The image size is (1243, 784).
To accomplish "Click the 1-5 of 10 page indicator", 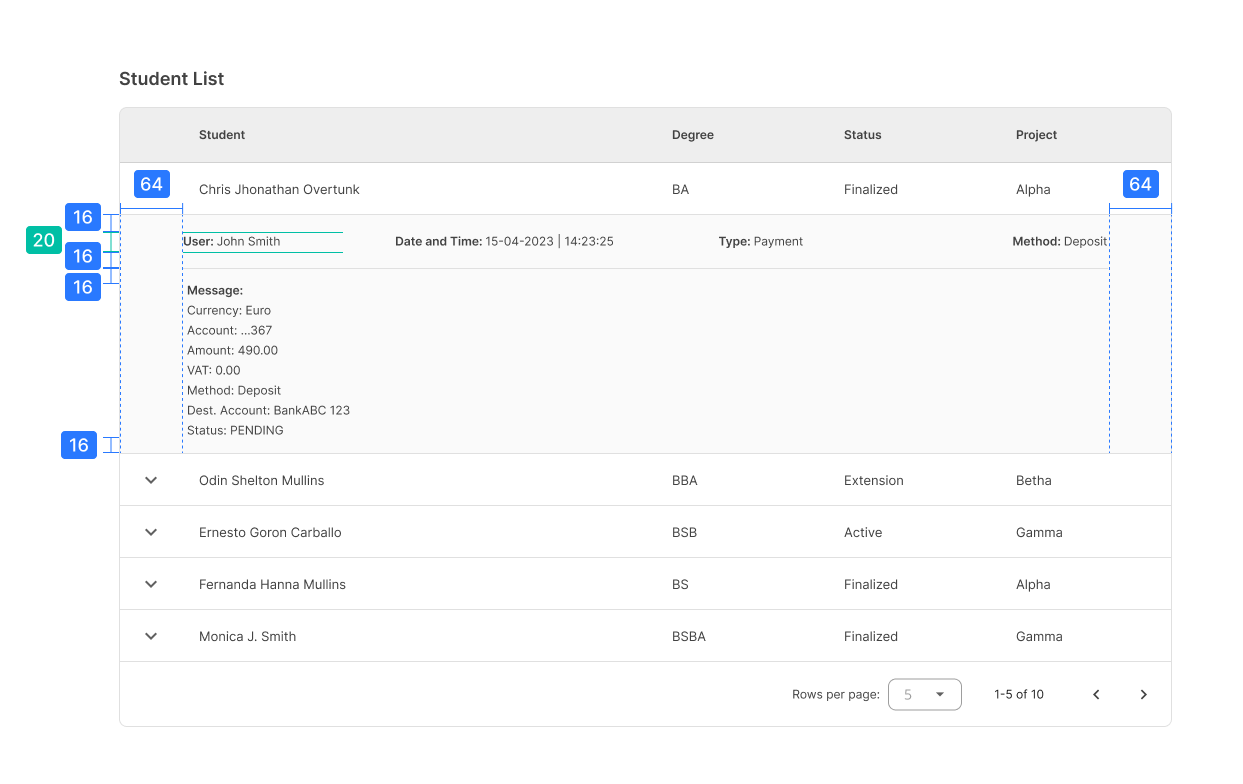I will coord(1018,695).
